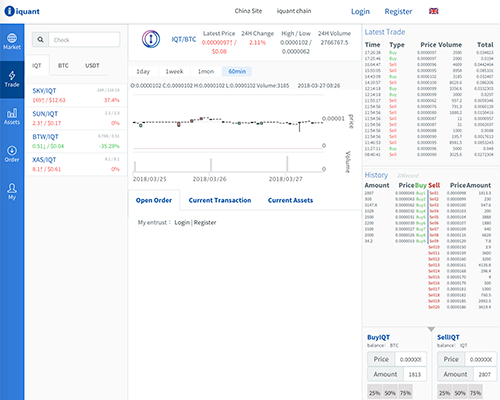
Task: Open the China Site link
Action: coord(248,11)
